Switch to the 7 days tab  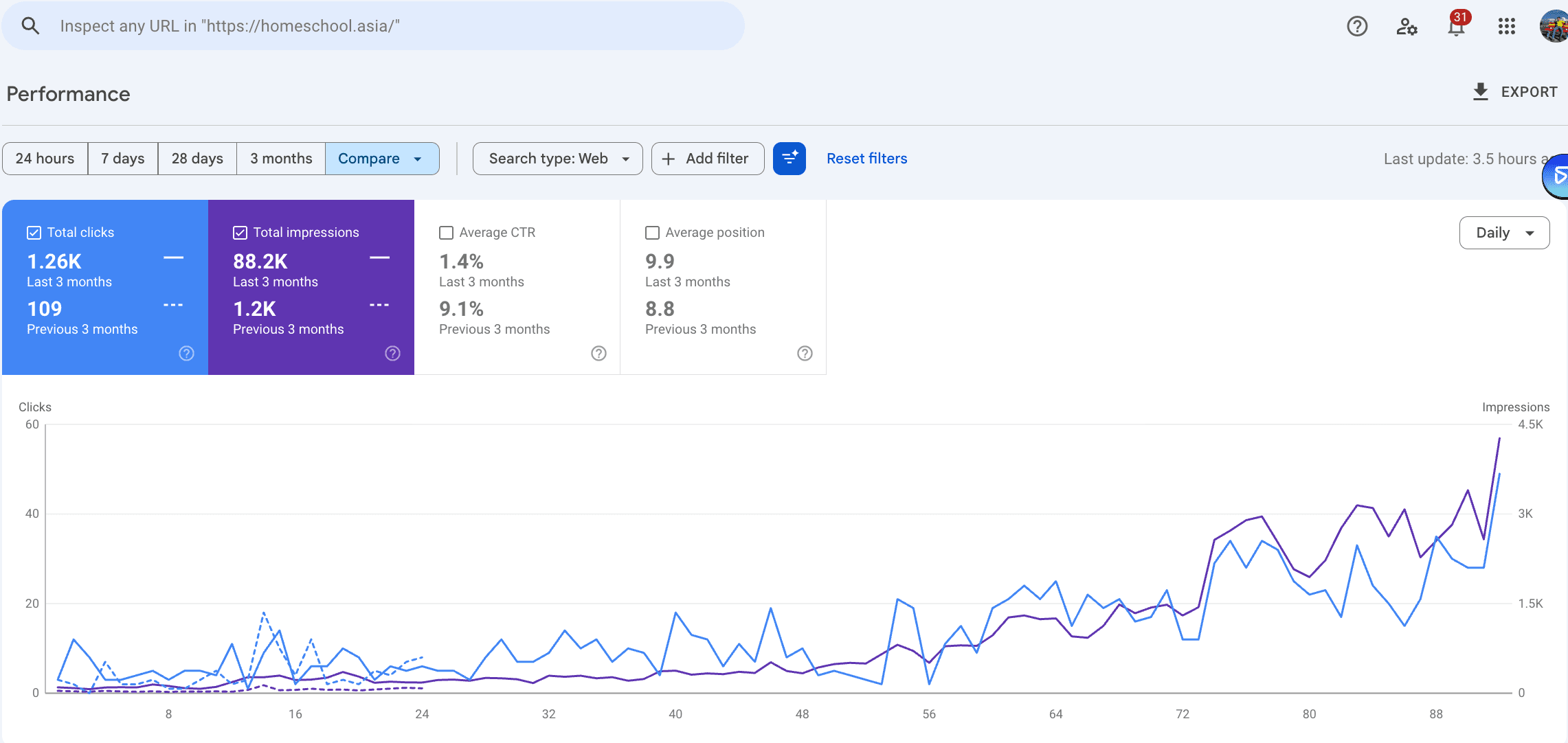click(122, 159)
